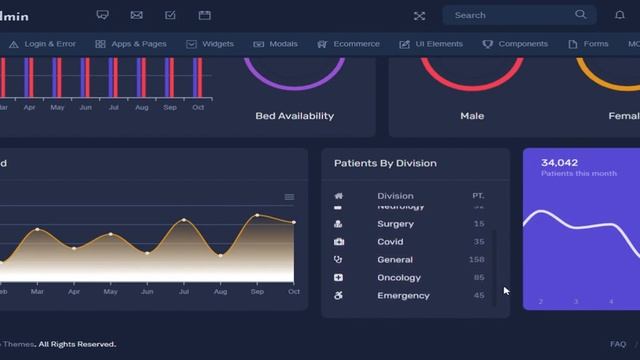Click the Male gauge label

(x=472, y=116)
